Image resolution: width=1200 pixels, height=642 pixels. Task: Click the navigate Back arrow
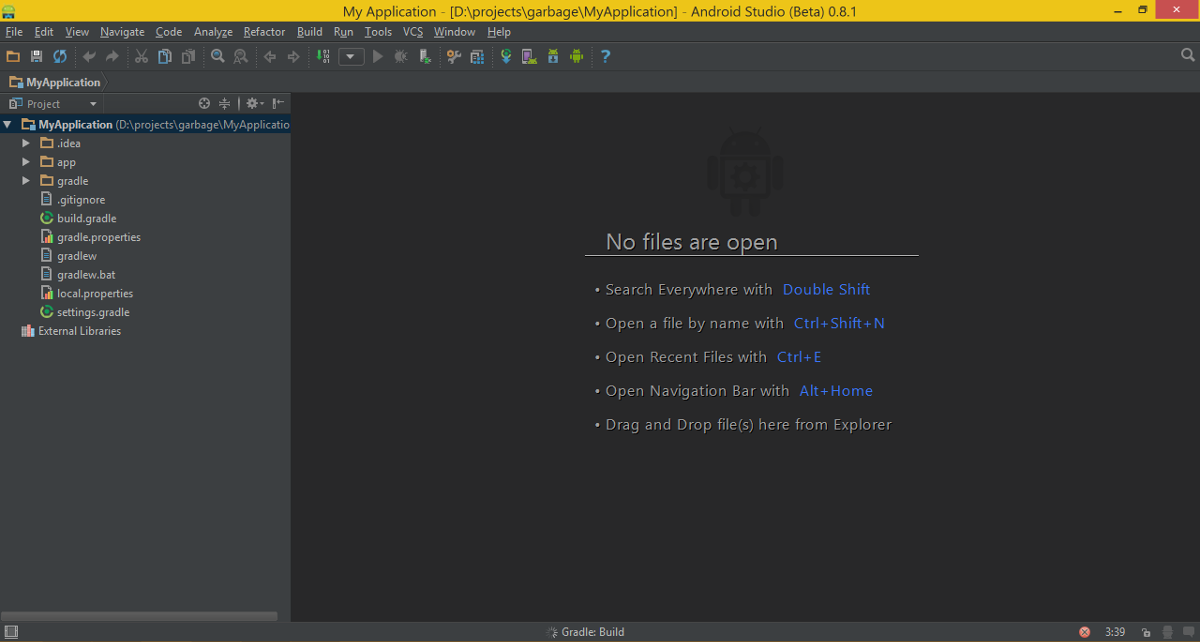[270, 57]
